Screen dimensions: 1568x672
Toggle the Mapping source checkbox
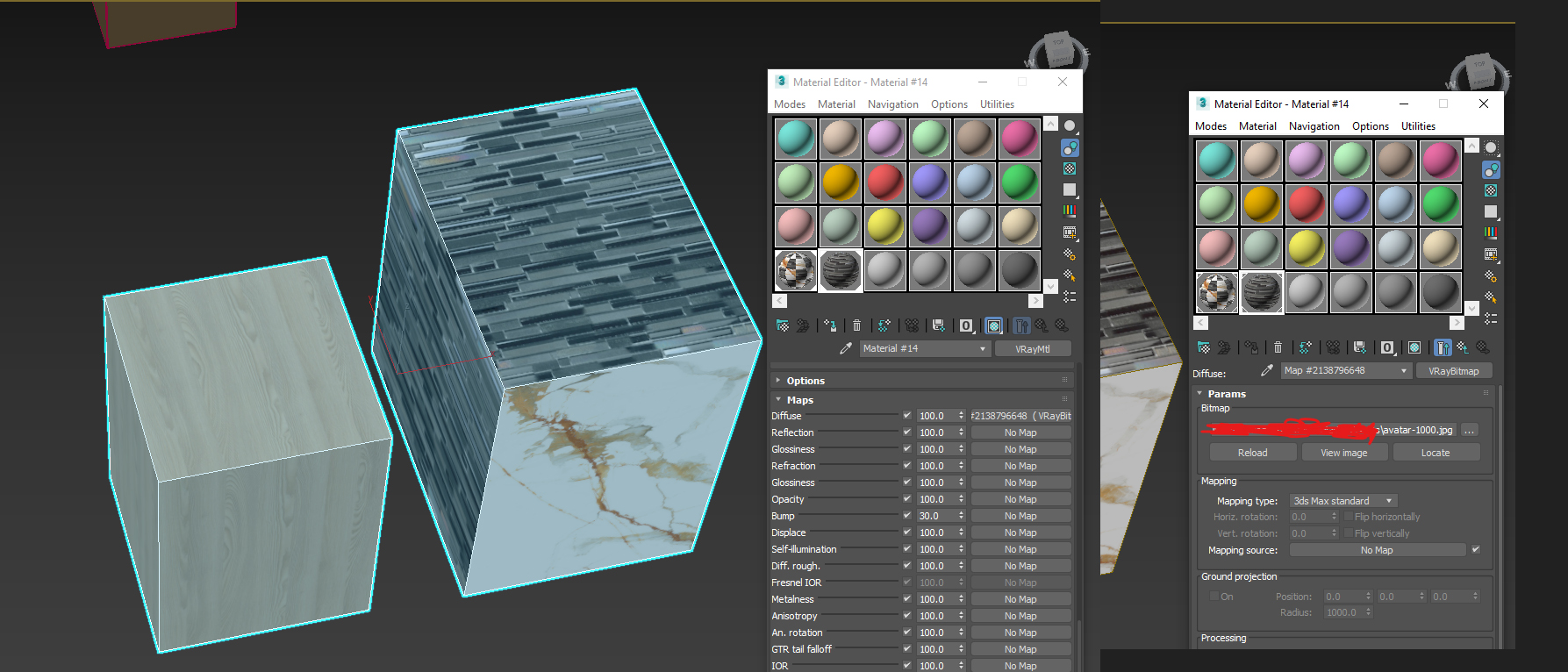point(1475,550)
